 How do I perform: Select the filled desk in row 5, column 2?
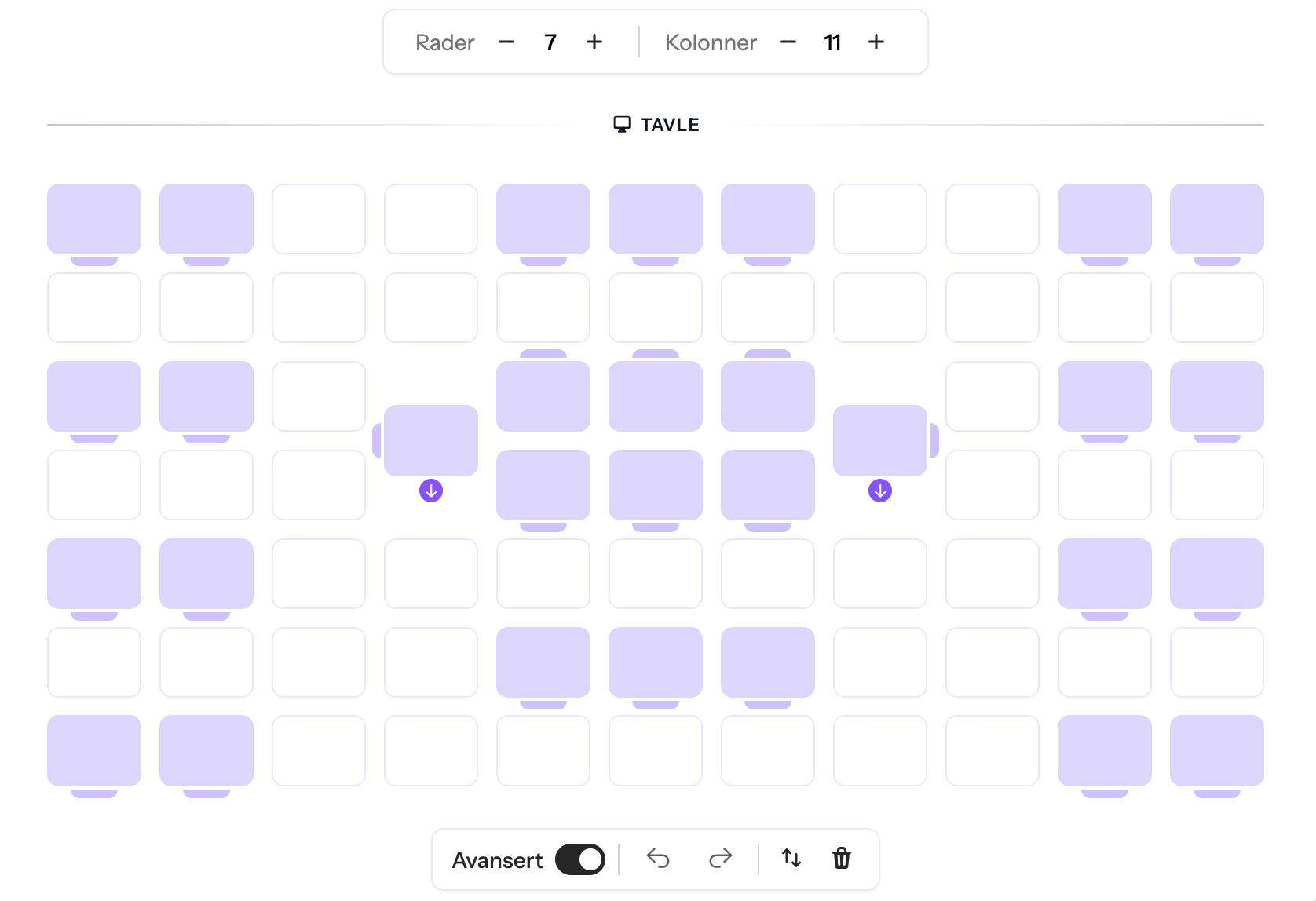pyautogui.click(x=207, y=574)
